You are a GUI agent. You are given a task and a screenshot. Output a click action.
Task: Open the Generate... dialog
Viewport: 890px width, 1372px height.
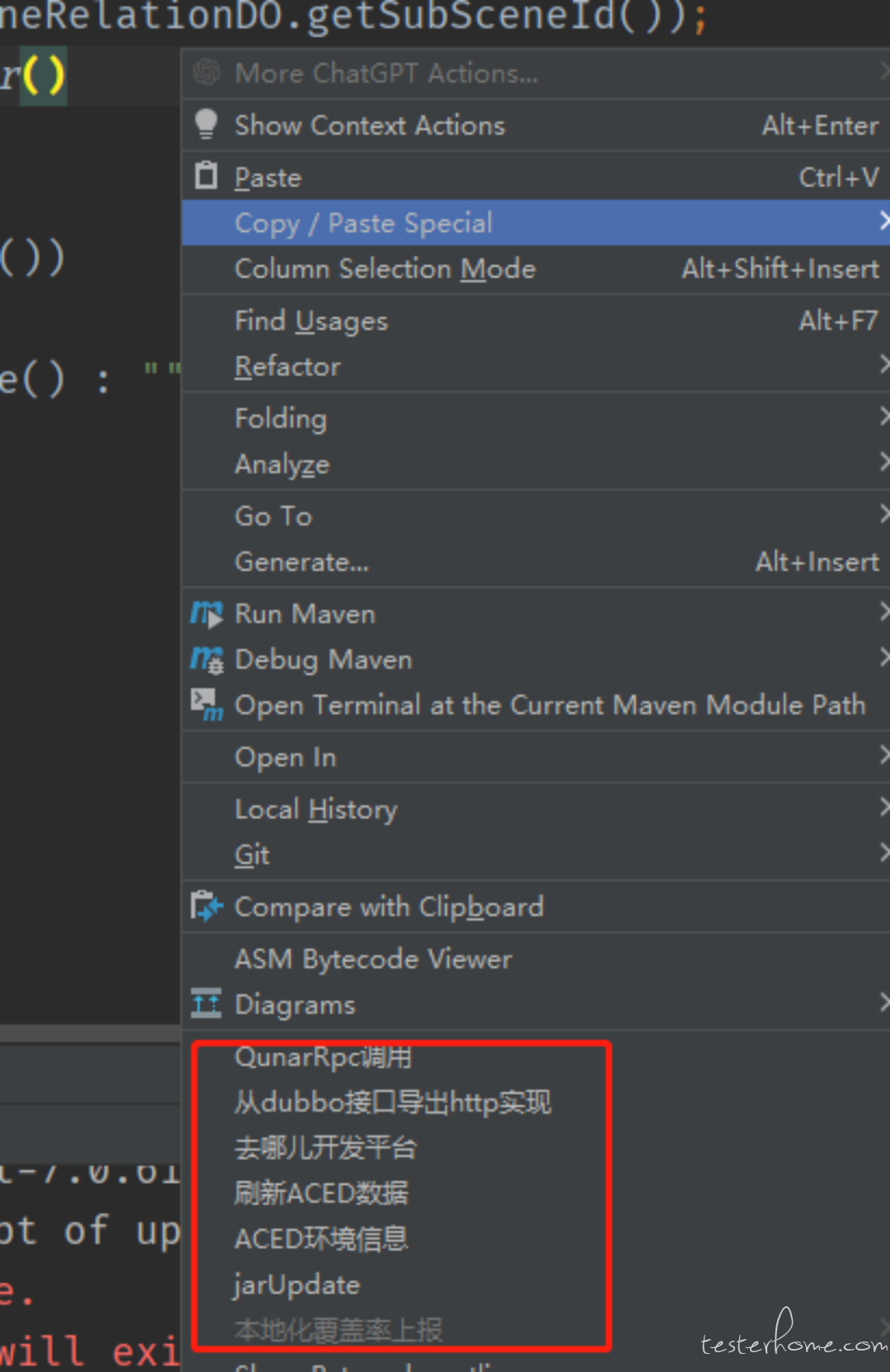point(302,562)
